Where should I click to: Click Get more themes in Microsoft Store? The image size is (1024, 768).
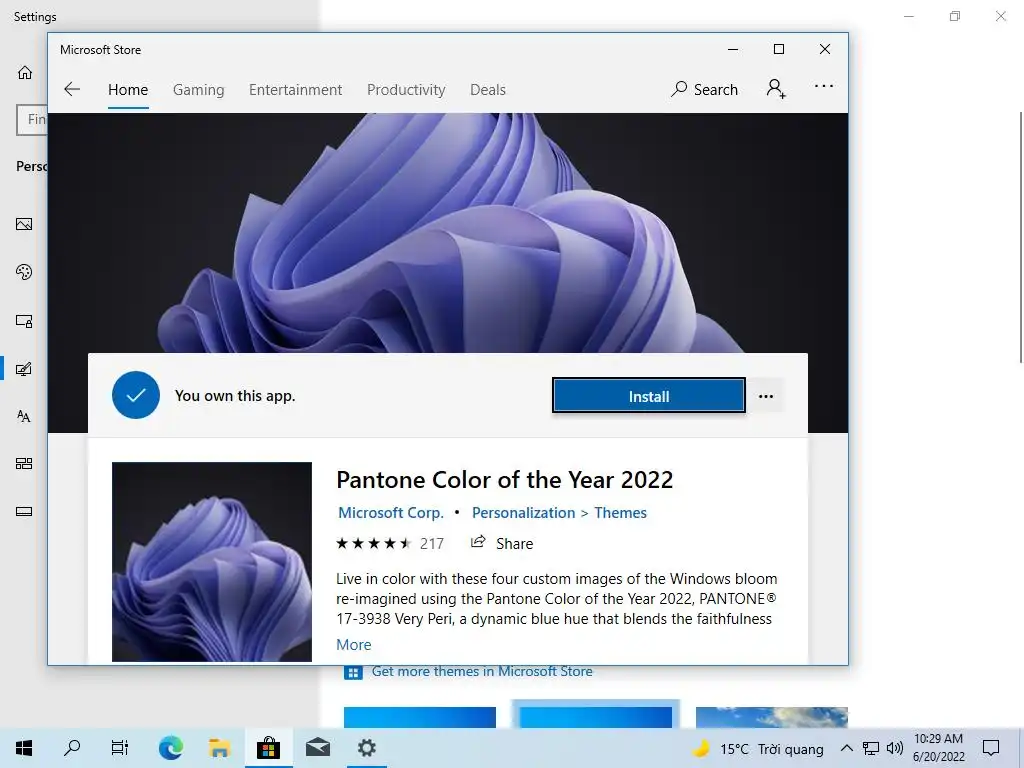pyautogui.click(x=481, y=671)
